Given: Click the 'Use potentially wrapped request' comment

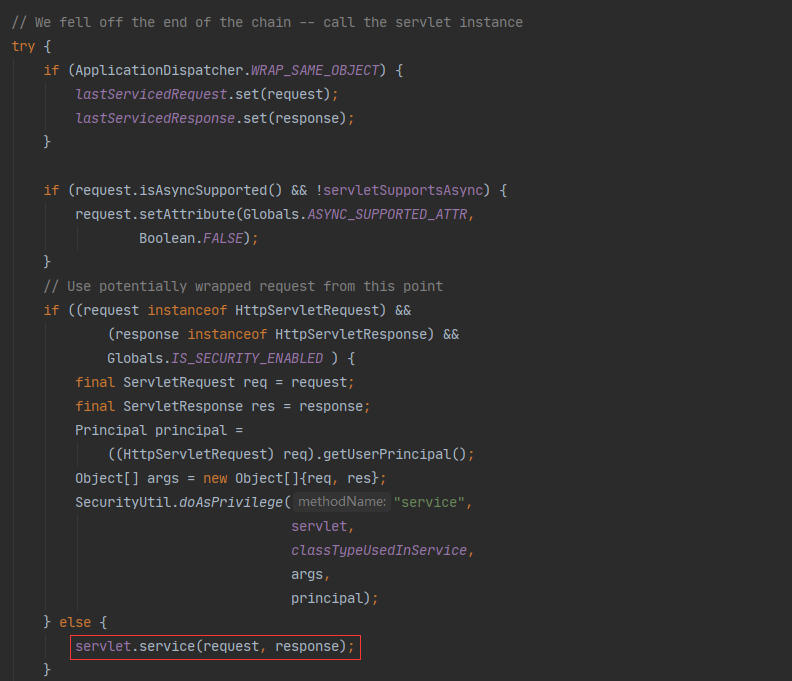Looking at the screenshot, I should coord(243,286).
